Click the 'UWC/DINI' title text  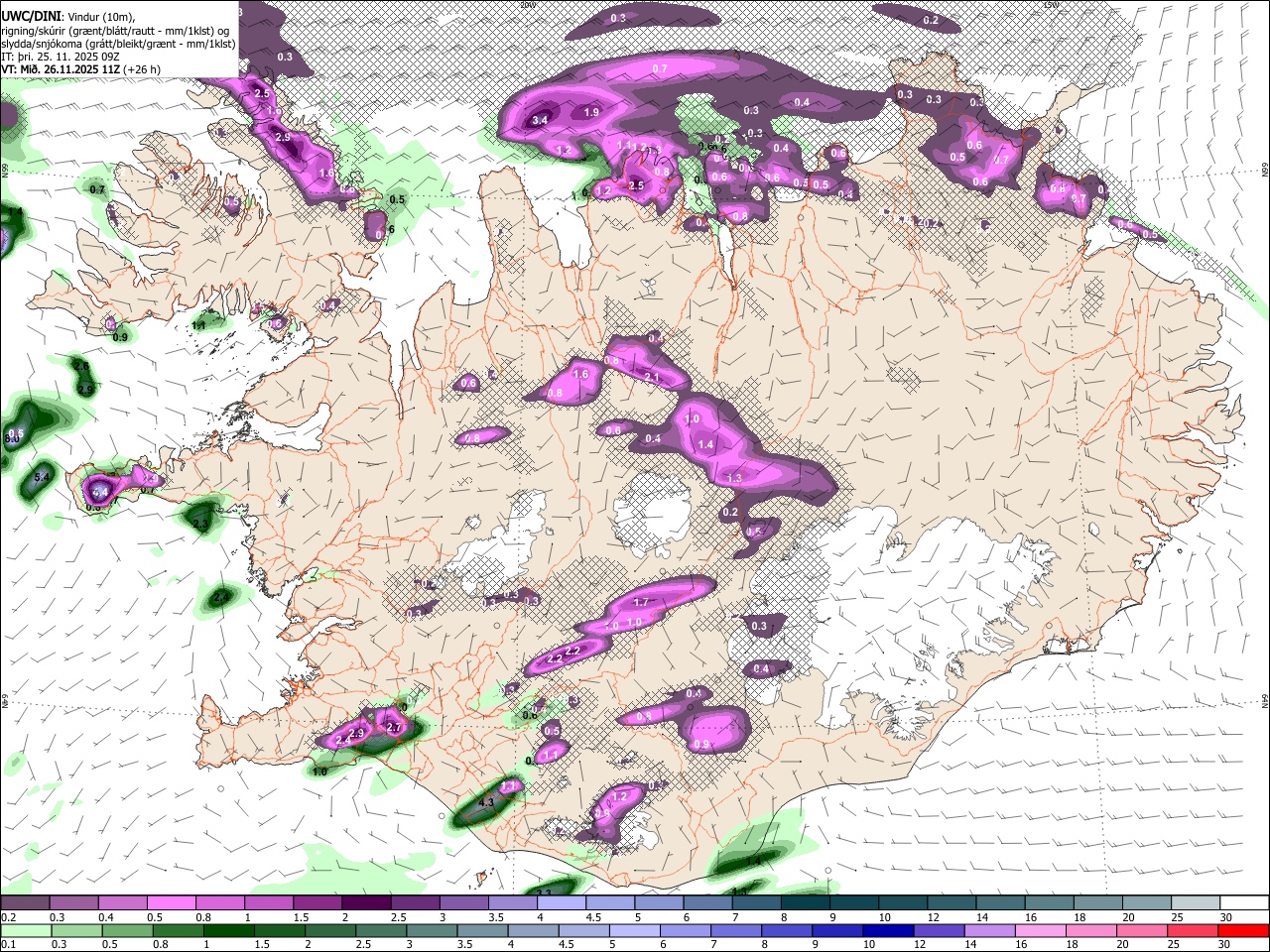pos(31,16)
